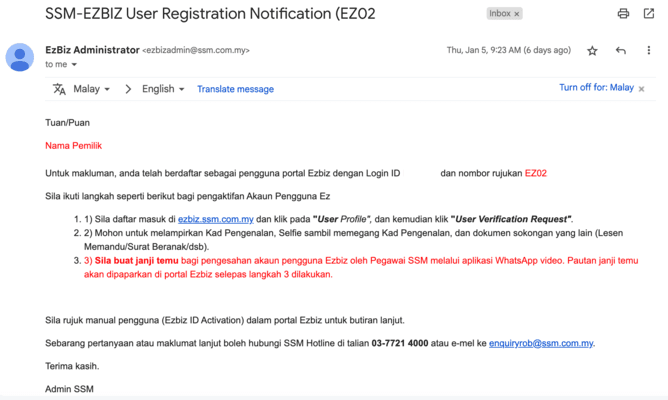Click the Translate message link
Screen dimensions: 668x400
pos(235,89)
